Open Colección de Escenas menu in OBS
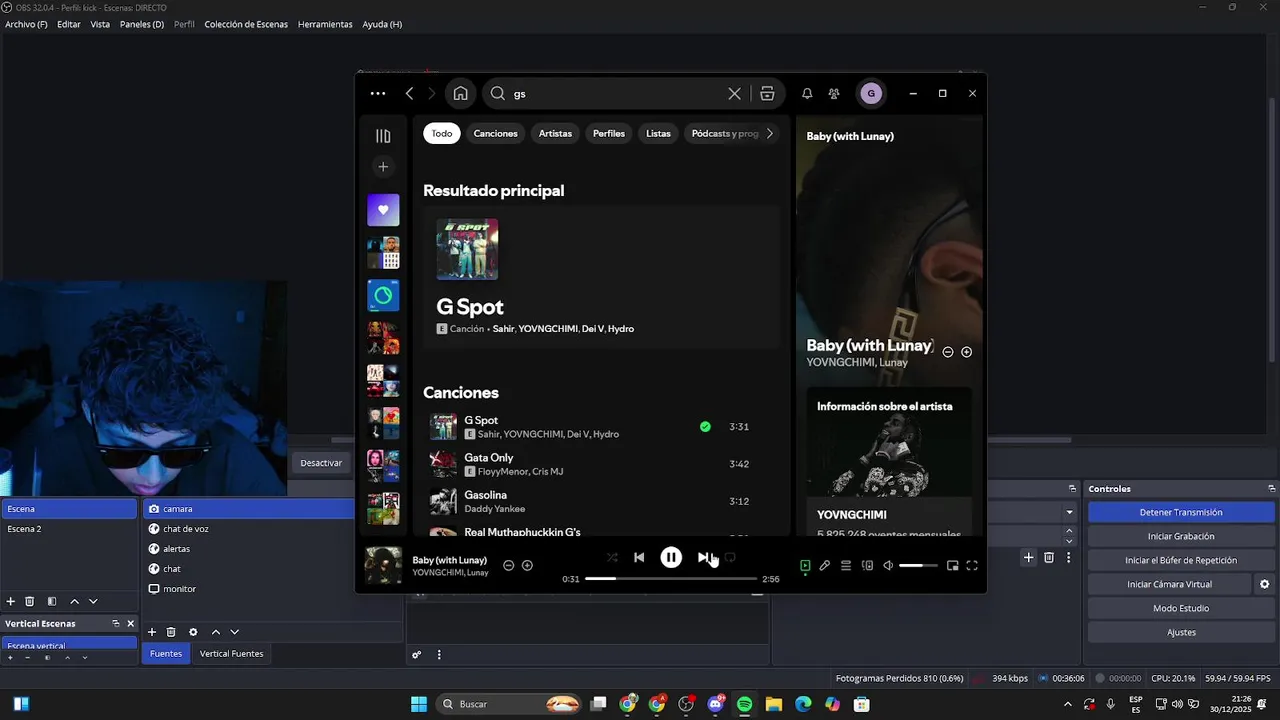The image size is (1280, 720). pos(246,24)
